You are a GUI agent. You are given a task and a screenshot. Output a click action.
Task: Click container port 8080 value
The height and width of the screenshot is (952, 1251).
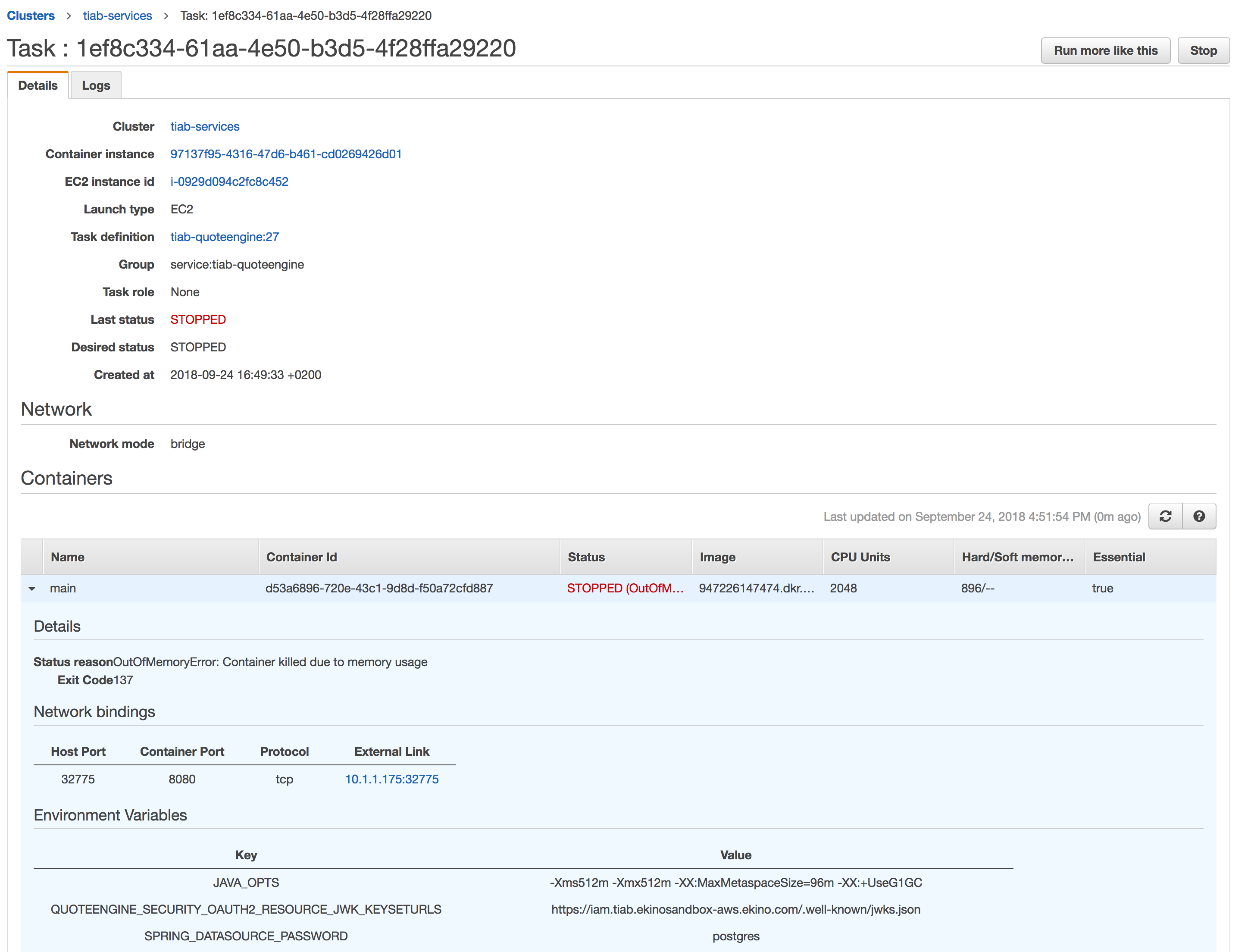[182, 779]
